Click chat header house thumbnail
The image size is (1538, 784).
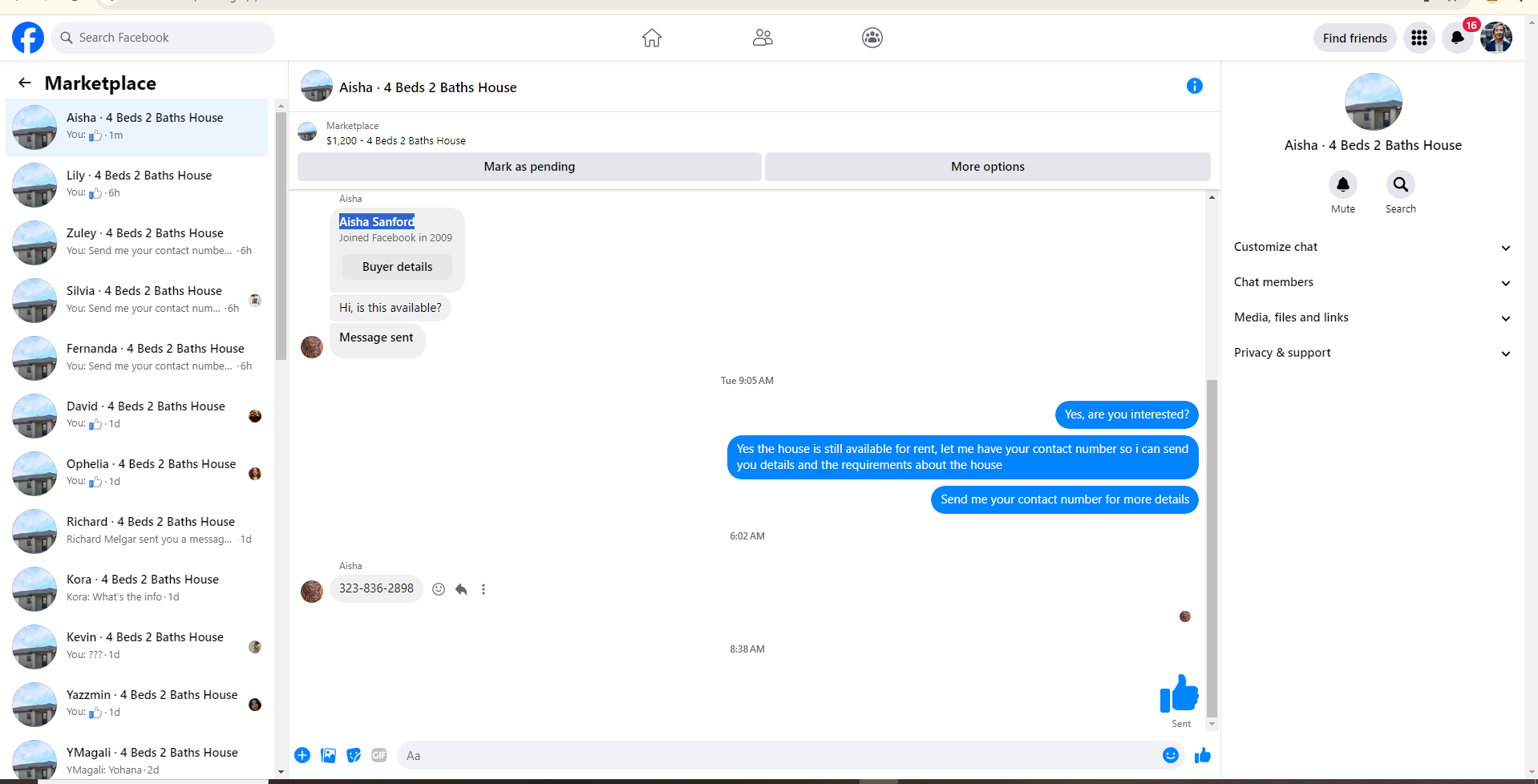coord(317,86)
